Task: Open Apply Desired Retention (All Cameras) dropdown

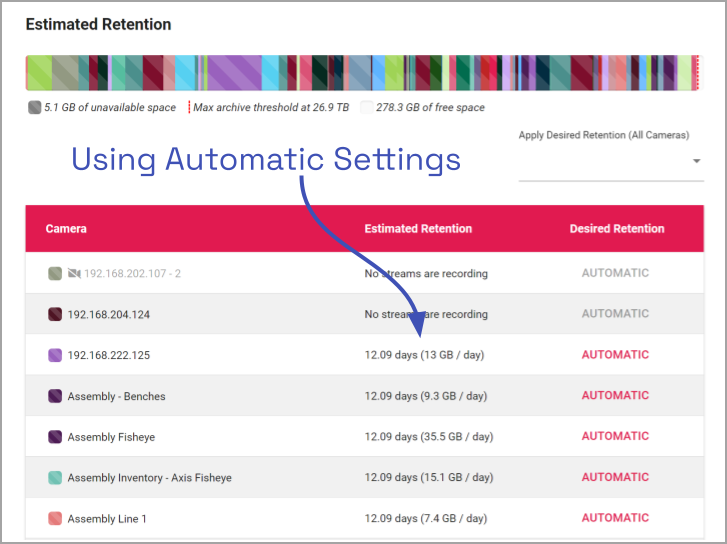Action: pyautogui.click(x=610, y=162)
